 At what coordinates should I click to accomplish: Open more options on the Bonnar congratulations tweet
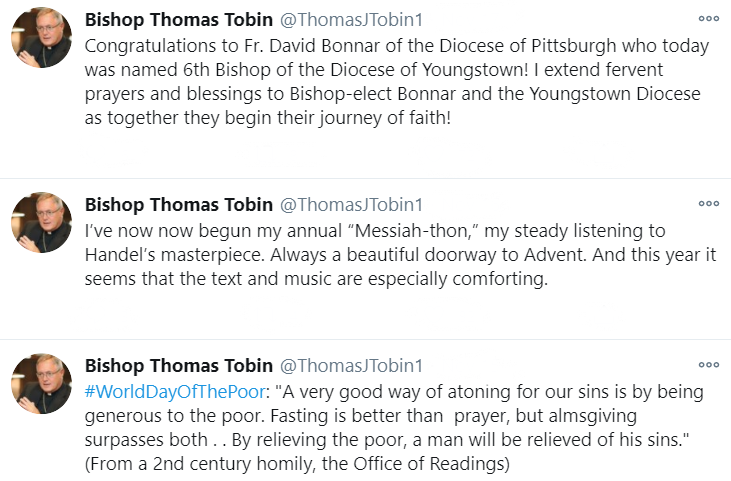(709, 19)
